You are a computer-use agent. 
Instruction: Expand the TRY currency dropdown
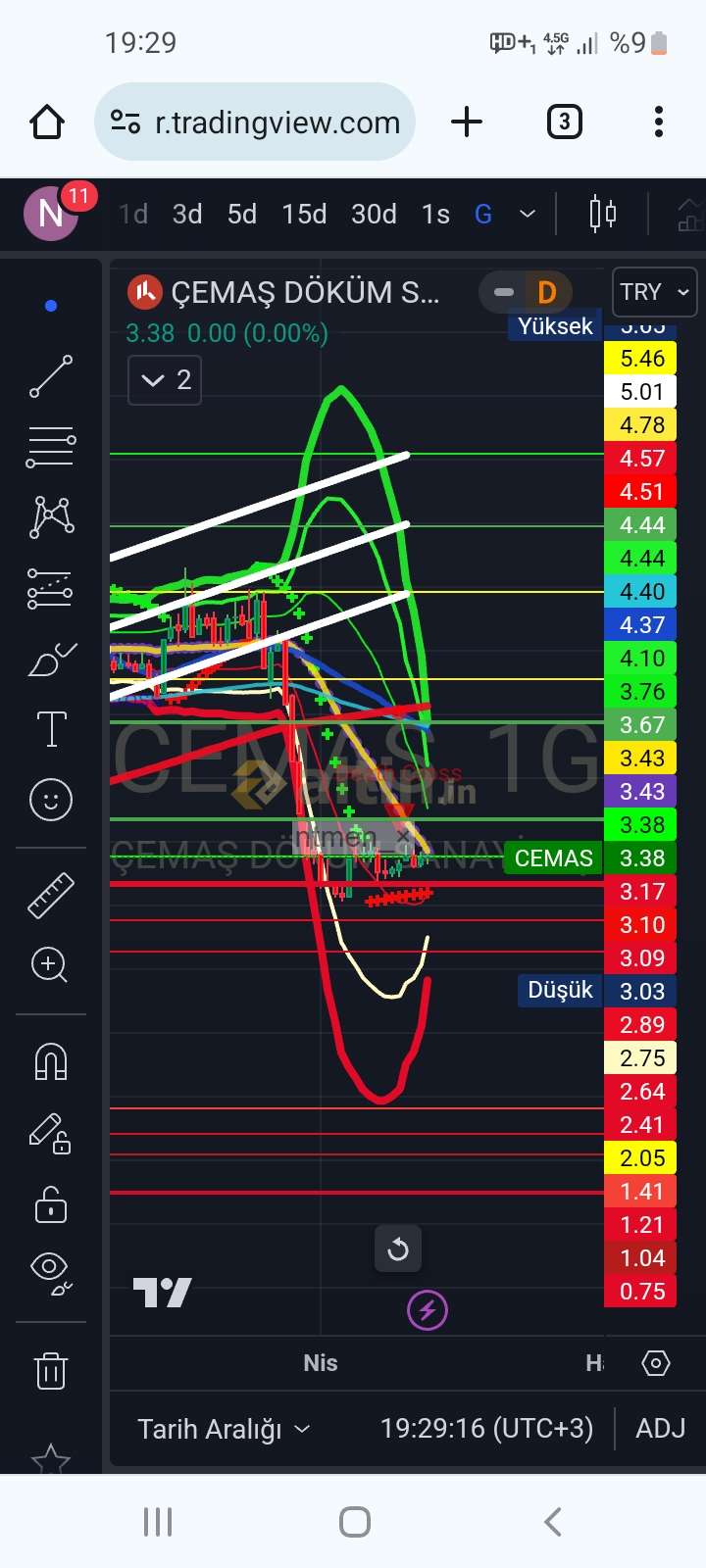[x=654, y=292]
